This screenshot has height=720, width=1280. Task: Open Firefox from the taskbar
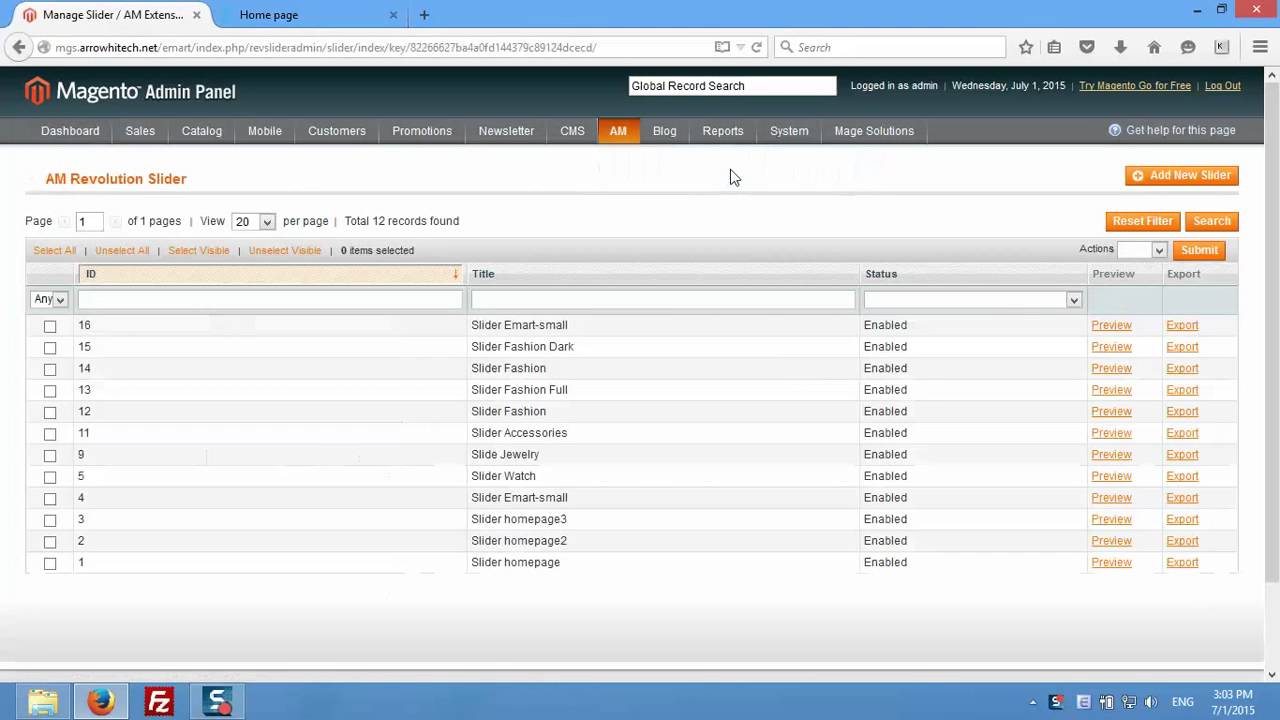pyautogui.click(x=101, y=702)
